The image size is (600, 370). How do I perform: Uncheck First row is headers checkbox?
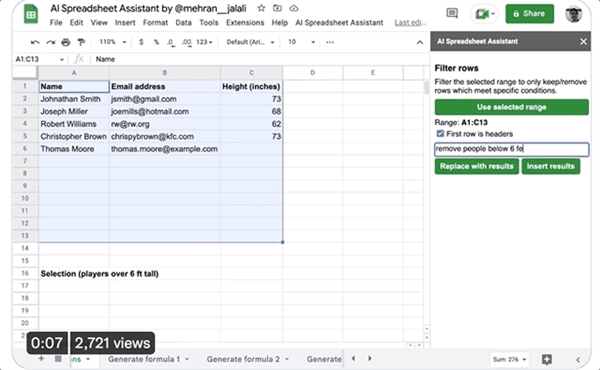point(440,134)
